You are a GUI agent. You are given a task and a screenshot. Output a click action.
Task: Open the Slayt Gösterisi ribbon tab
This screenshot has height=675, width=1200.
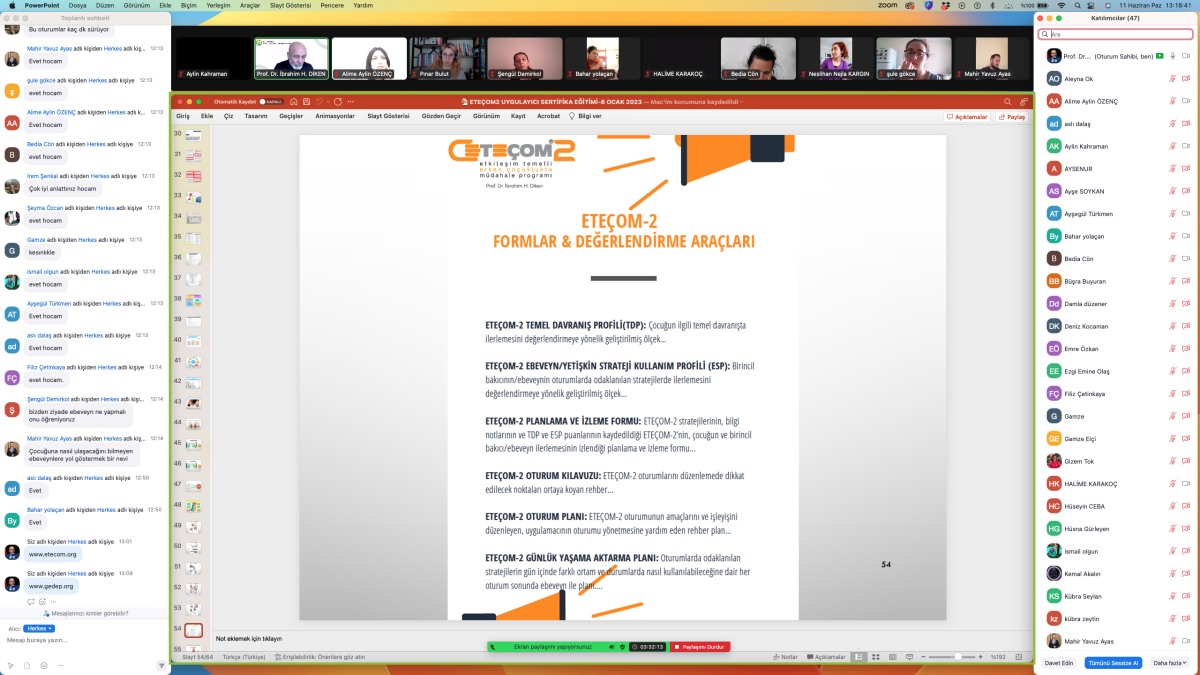click(x=388, y=116)
